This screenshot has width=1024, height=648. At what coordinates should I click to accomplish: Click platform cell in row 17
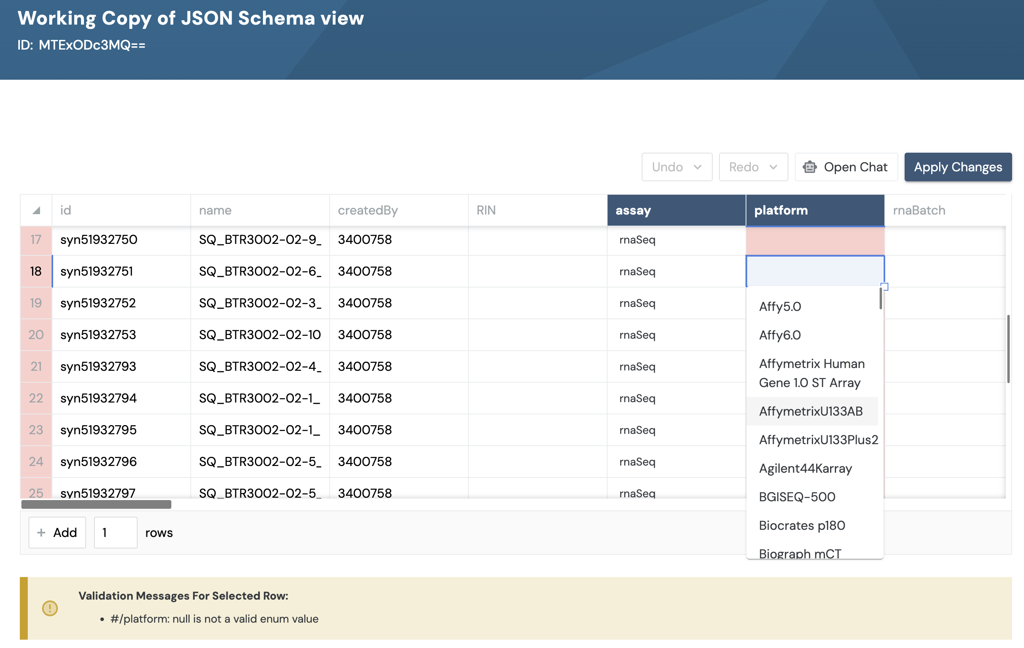click(814, 240)
